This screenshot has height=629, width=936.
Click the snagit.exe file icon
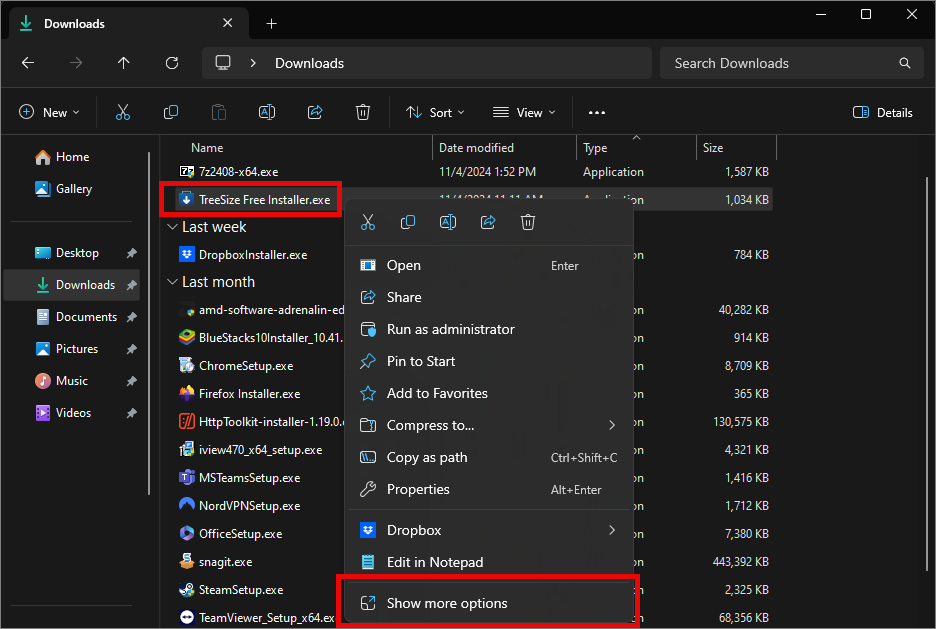pyautogui.click(x=187, y=562)
